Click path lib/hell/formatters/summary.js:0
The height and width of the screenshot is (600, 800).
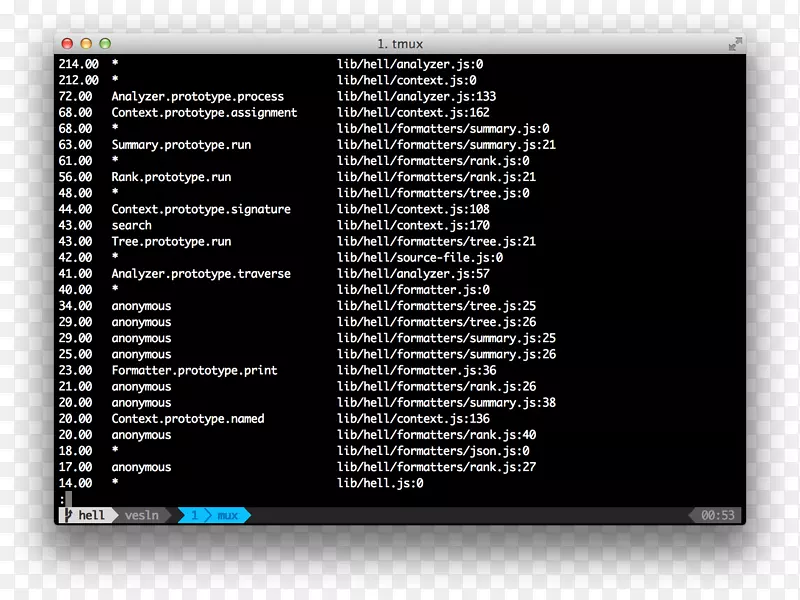pyautogui.click(x=443, y=129)
